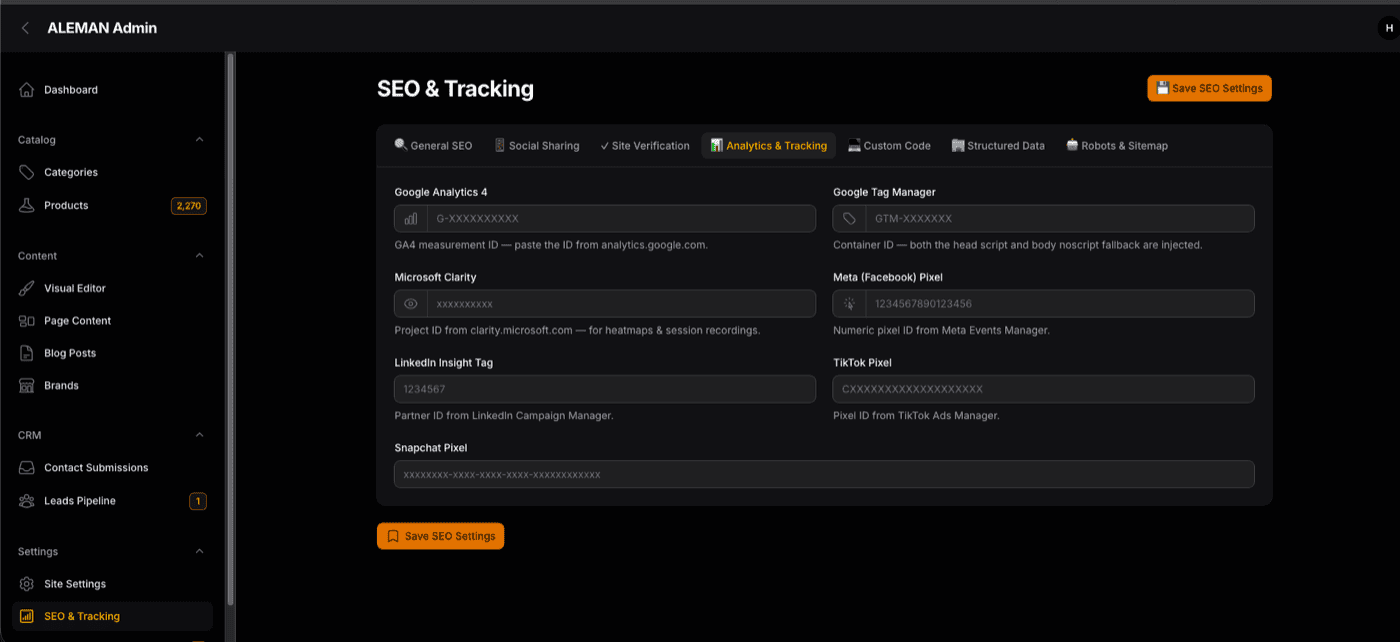Click the Brands storefront icon
The width and height of the screenshot is (1400, 642).
[27, 385]
